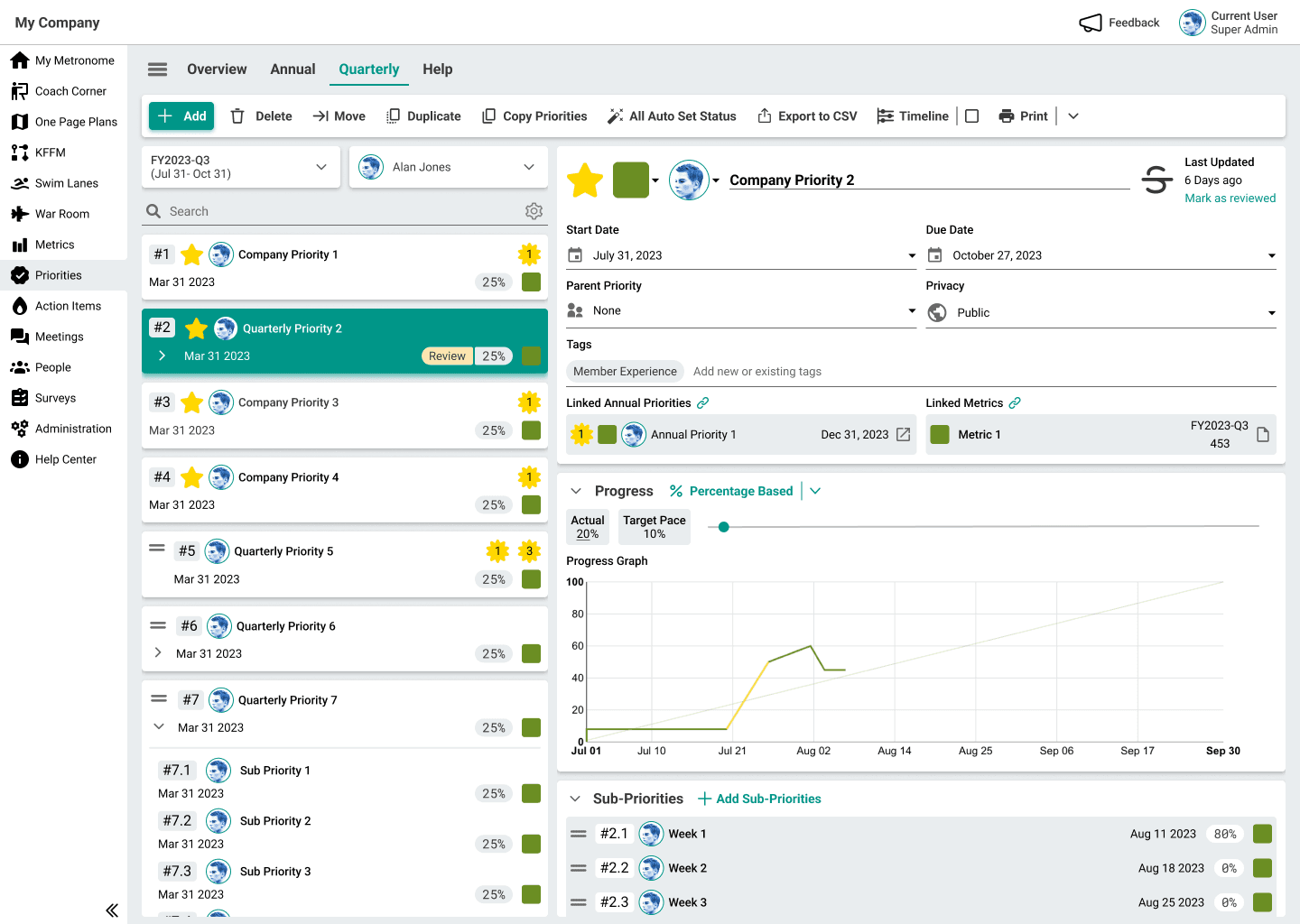Open the search settings gear icon
This screenshot has height=924, width=1300.
[x=534, y=210]
